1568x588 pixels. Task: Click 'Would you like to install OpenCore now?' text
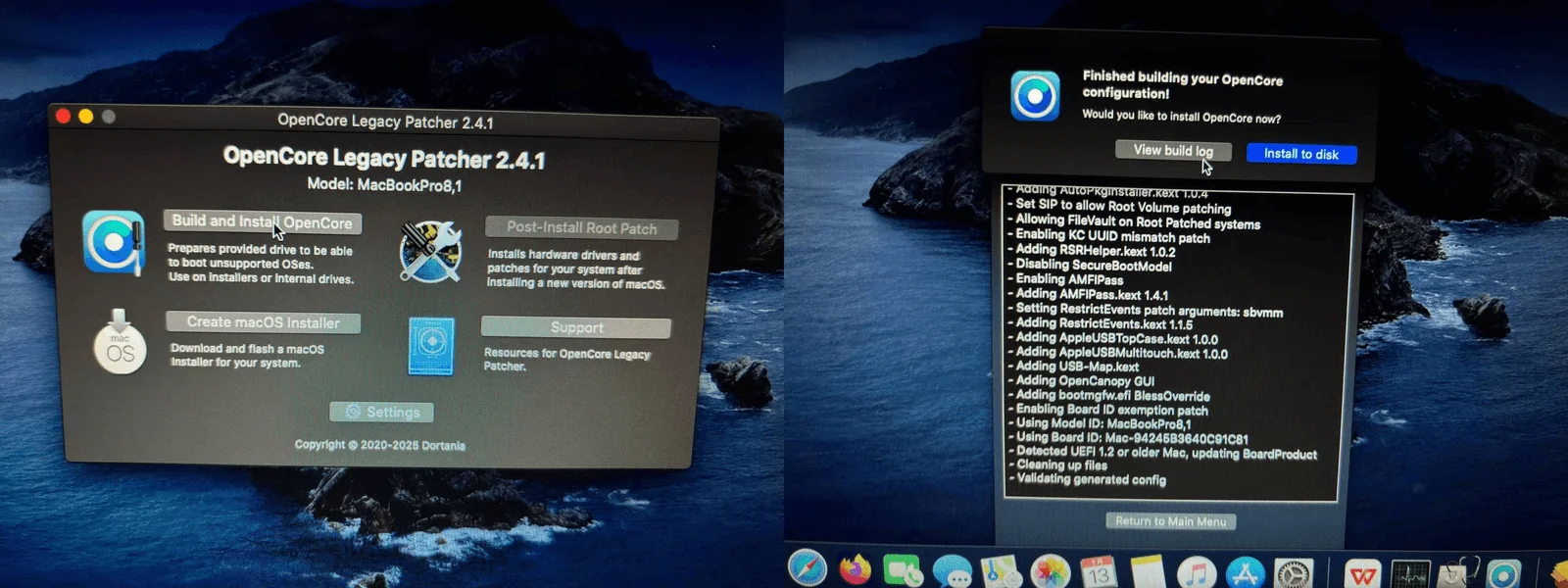tap(1181, 117)
